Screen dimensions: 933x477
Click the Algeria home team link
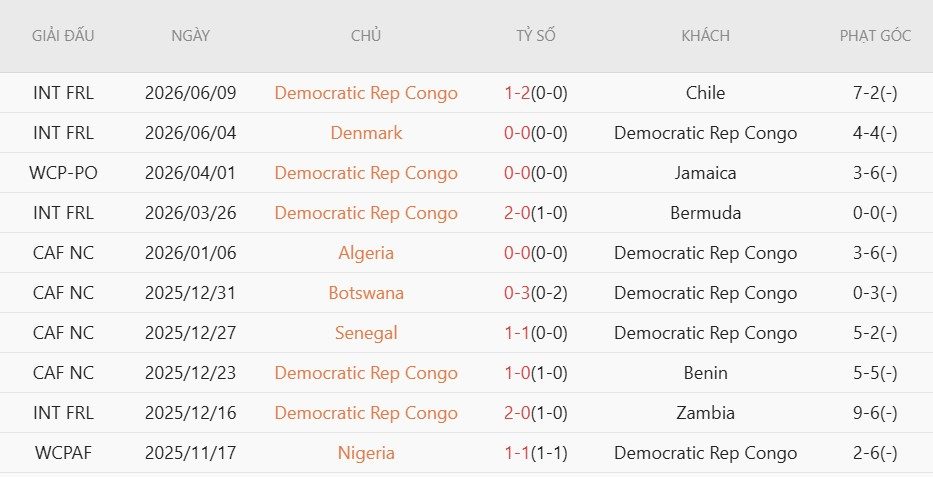tap(366, 253)
